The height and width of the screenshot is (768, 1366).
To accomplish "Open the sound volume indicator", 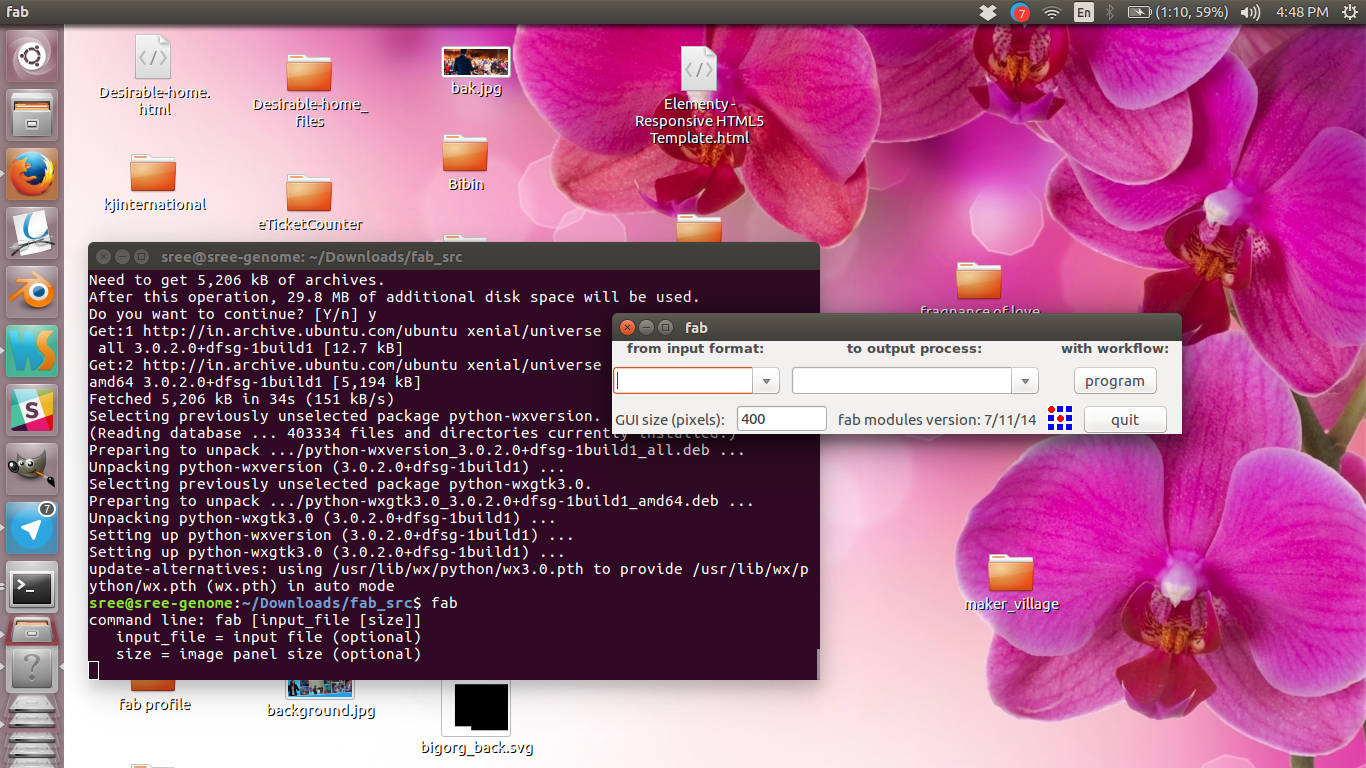I will 1250,12.
